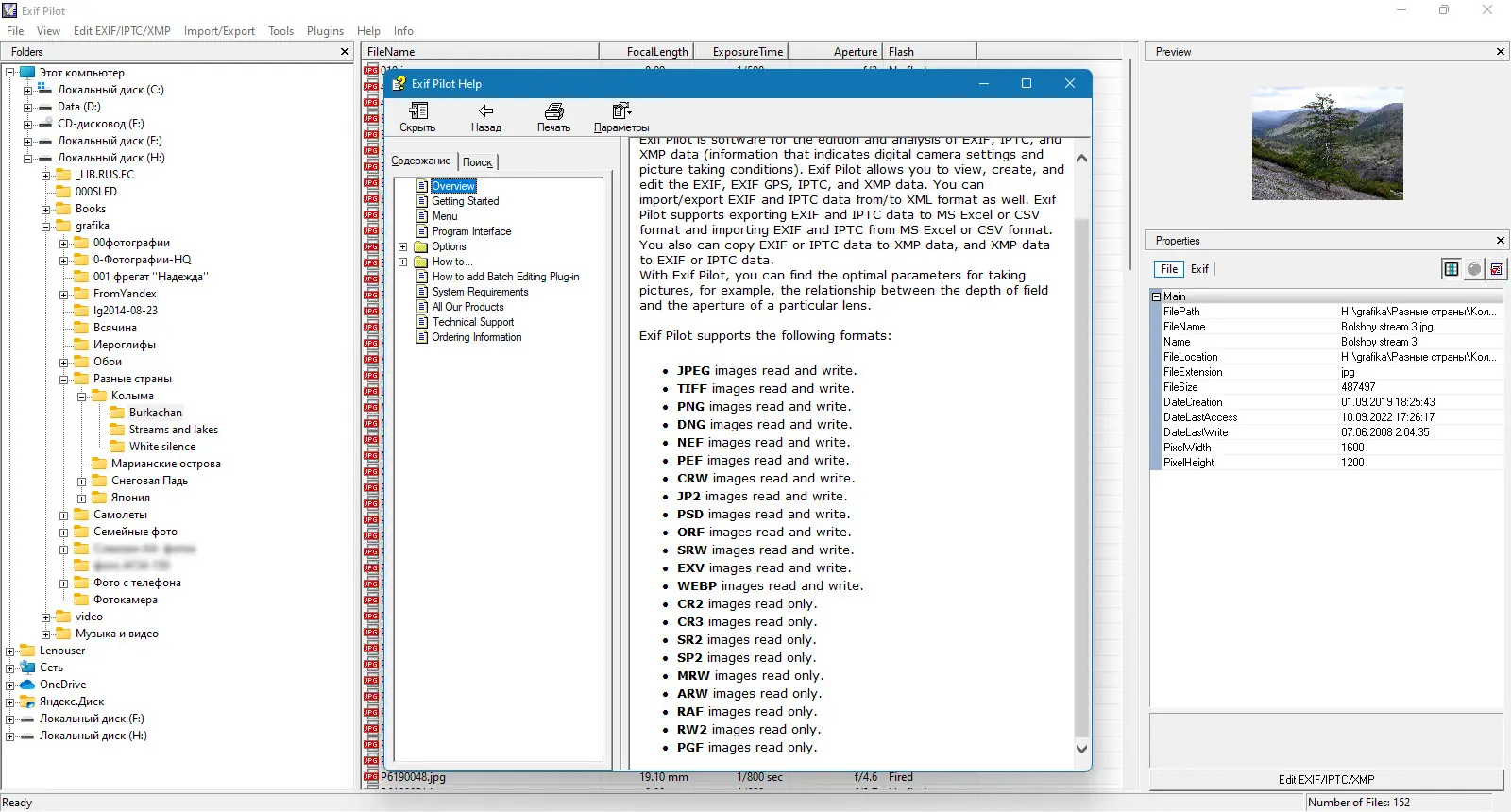Click the Сеть network icon

click(27, 668)
